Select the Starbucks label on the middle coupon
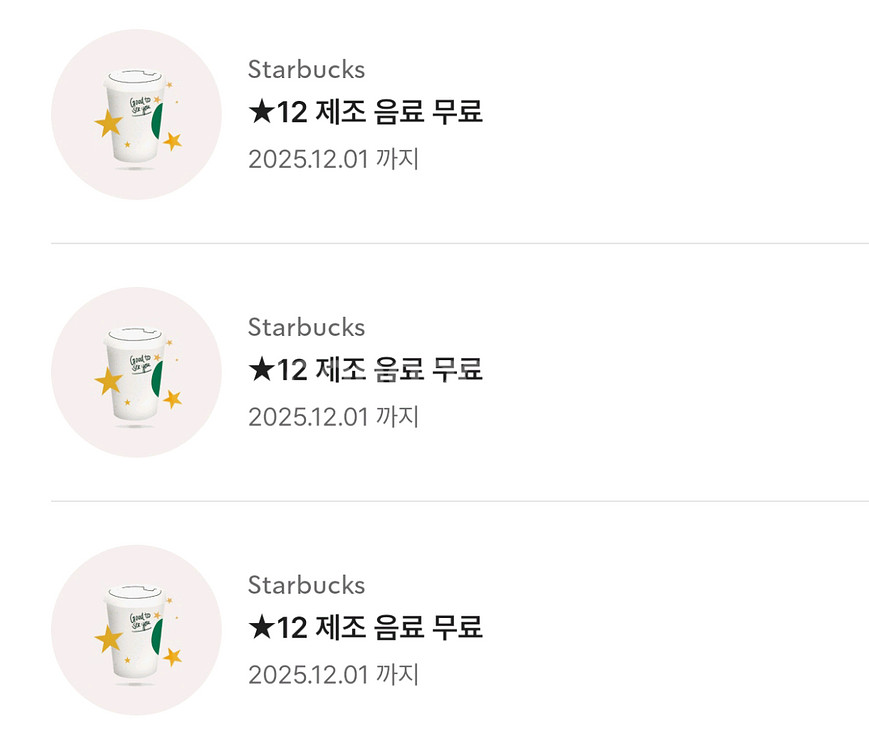 tap(305, 327)
